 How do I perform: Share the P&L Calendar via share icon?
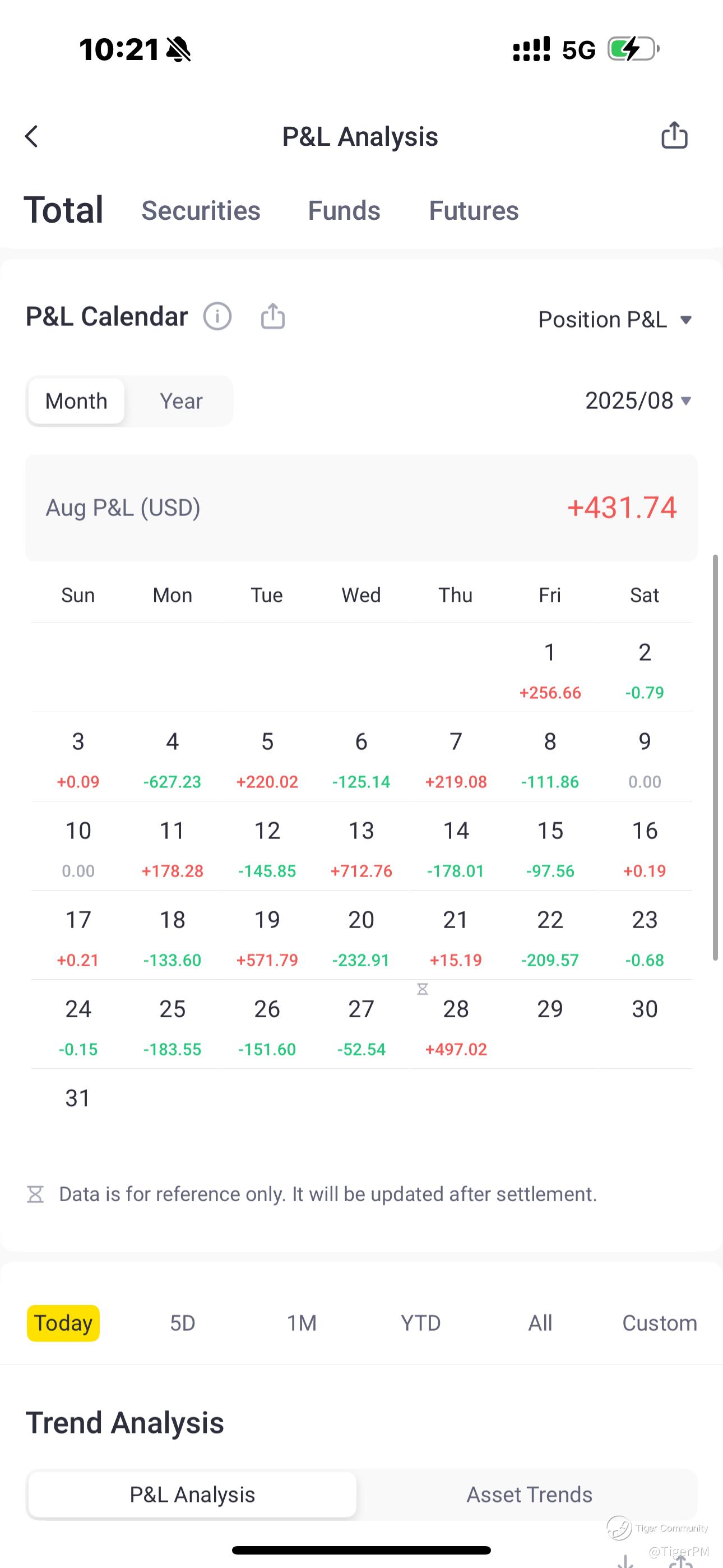coord(272,316)
